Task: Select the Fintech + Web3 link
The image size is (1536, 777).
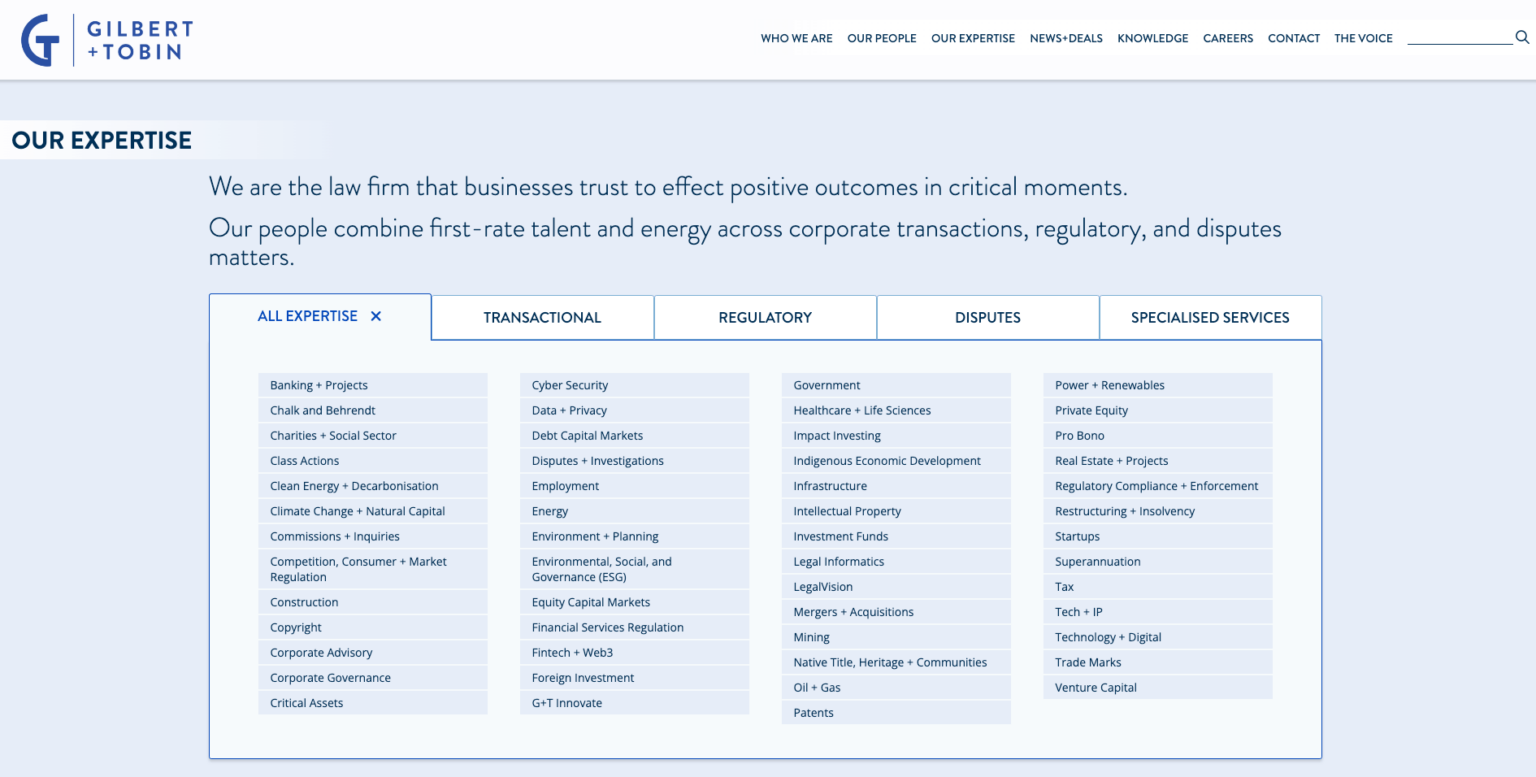Action: 572,652
